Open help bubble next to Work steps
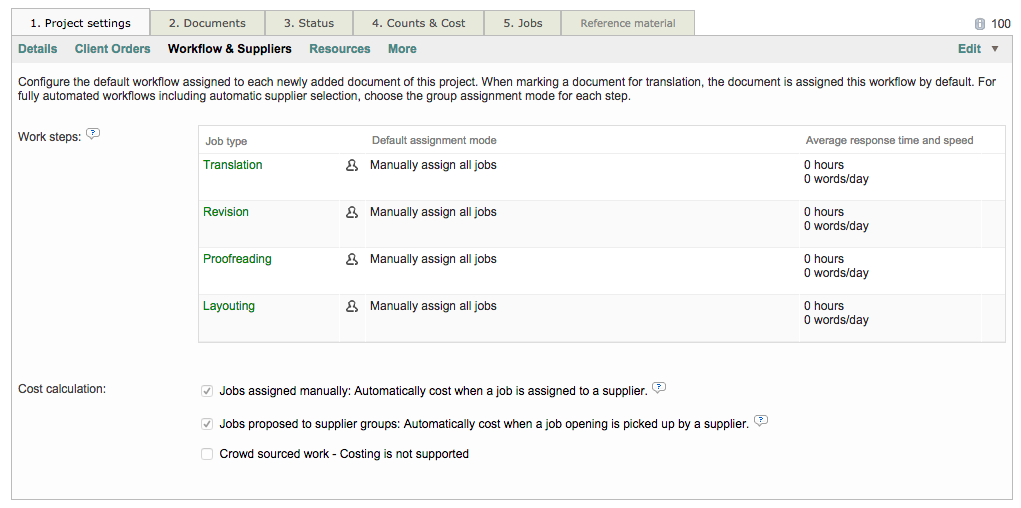The width and height of the screenshot is (1021, 508). click(93, 135)
